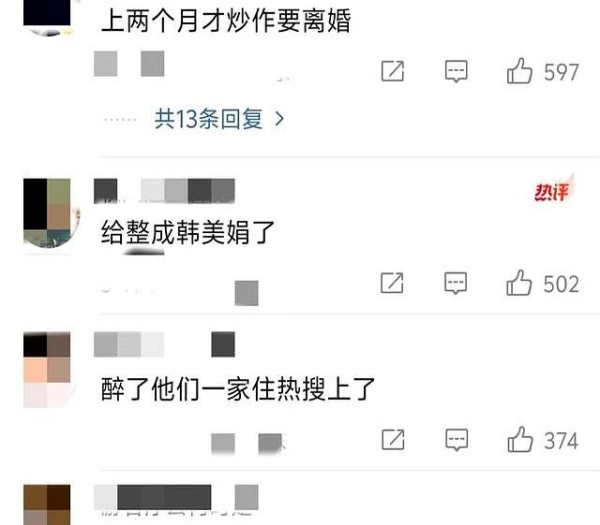The height and width of the screenshot is (525, 600).
Task: Select the comment text 上两个月才炒作要离婚
Action: click(x=226, y=21)
